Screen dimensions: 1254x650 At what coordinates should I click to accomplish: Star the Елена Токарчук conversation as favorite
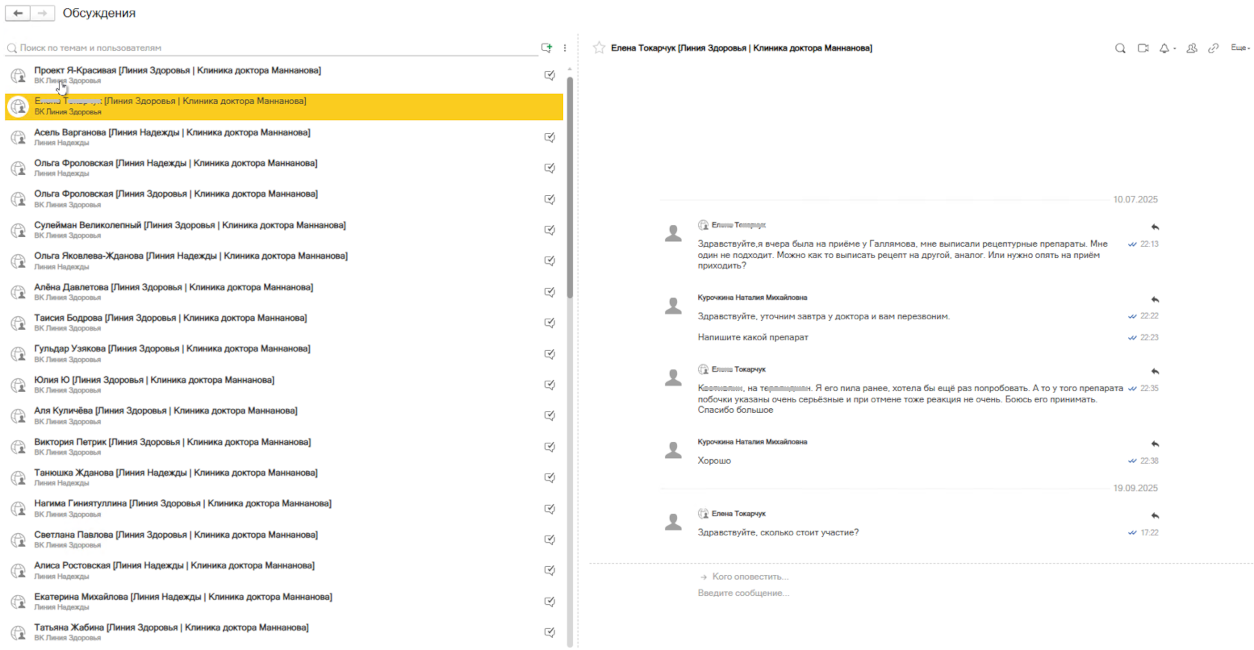(599, 48)
